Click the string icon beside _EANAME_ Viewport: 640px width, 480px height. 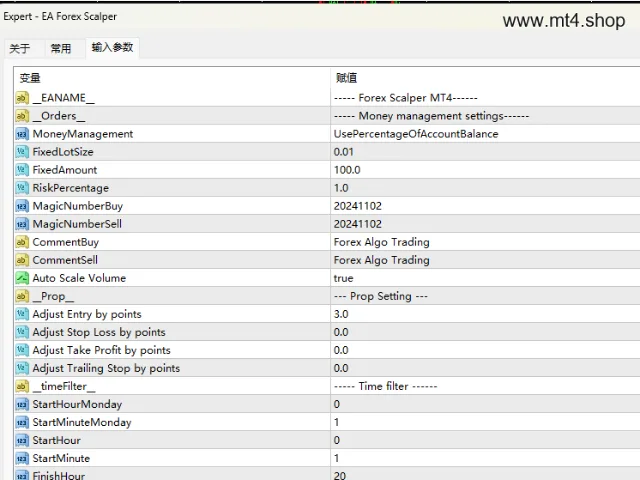tap(22, 98)
